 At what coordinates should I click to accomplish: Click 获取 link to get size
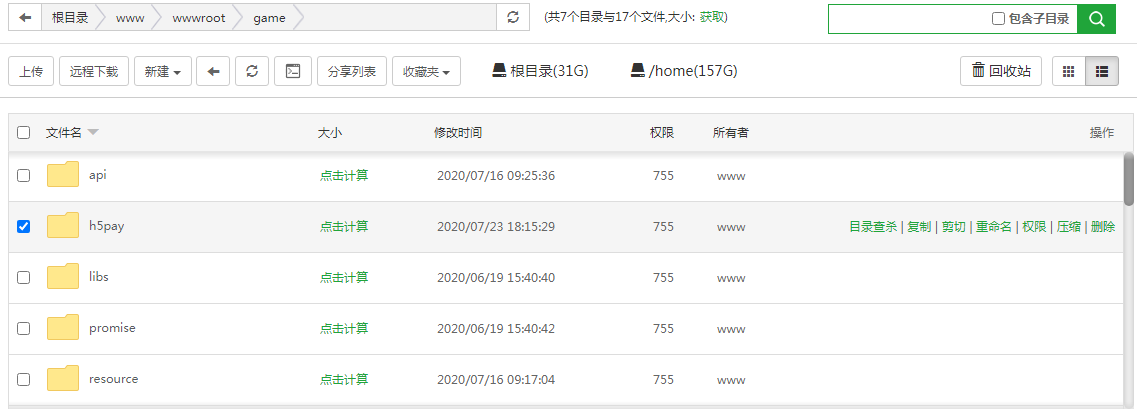(713, 17)
